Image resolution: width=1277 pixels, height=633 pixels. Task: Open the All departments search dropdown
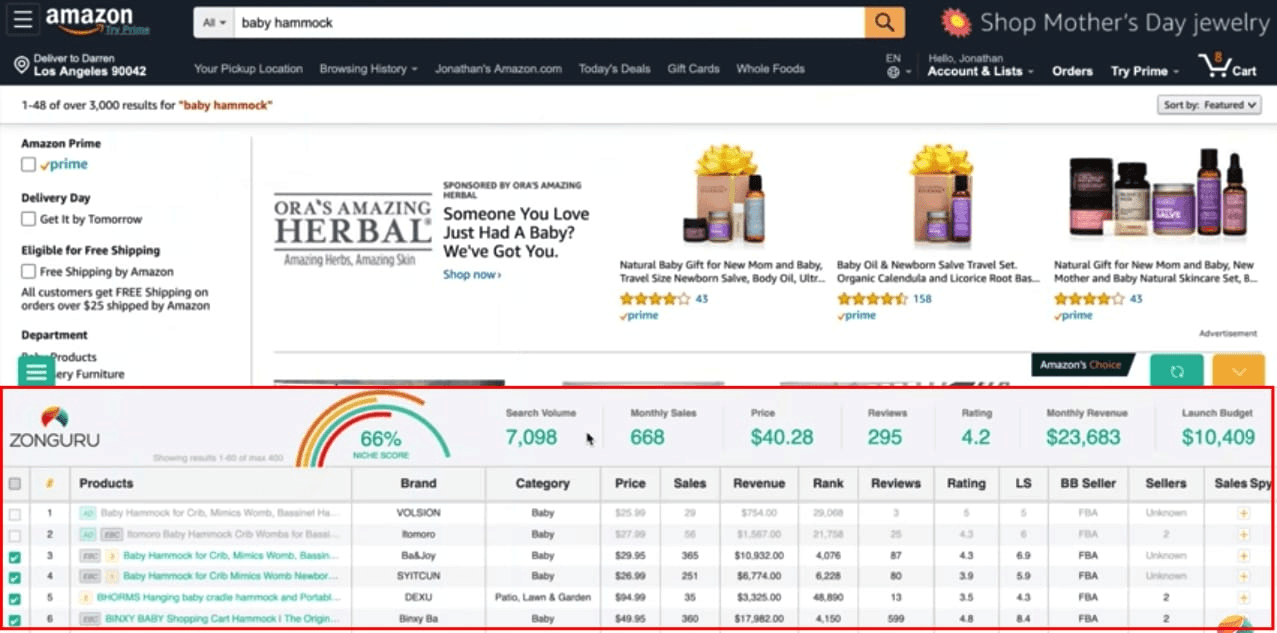click(x=214, y=22)
